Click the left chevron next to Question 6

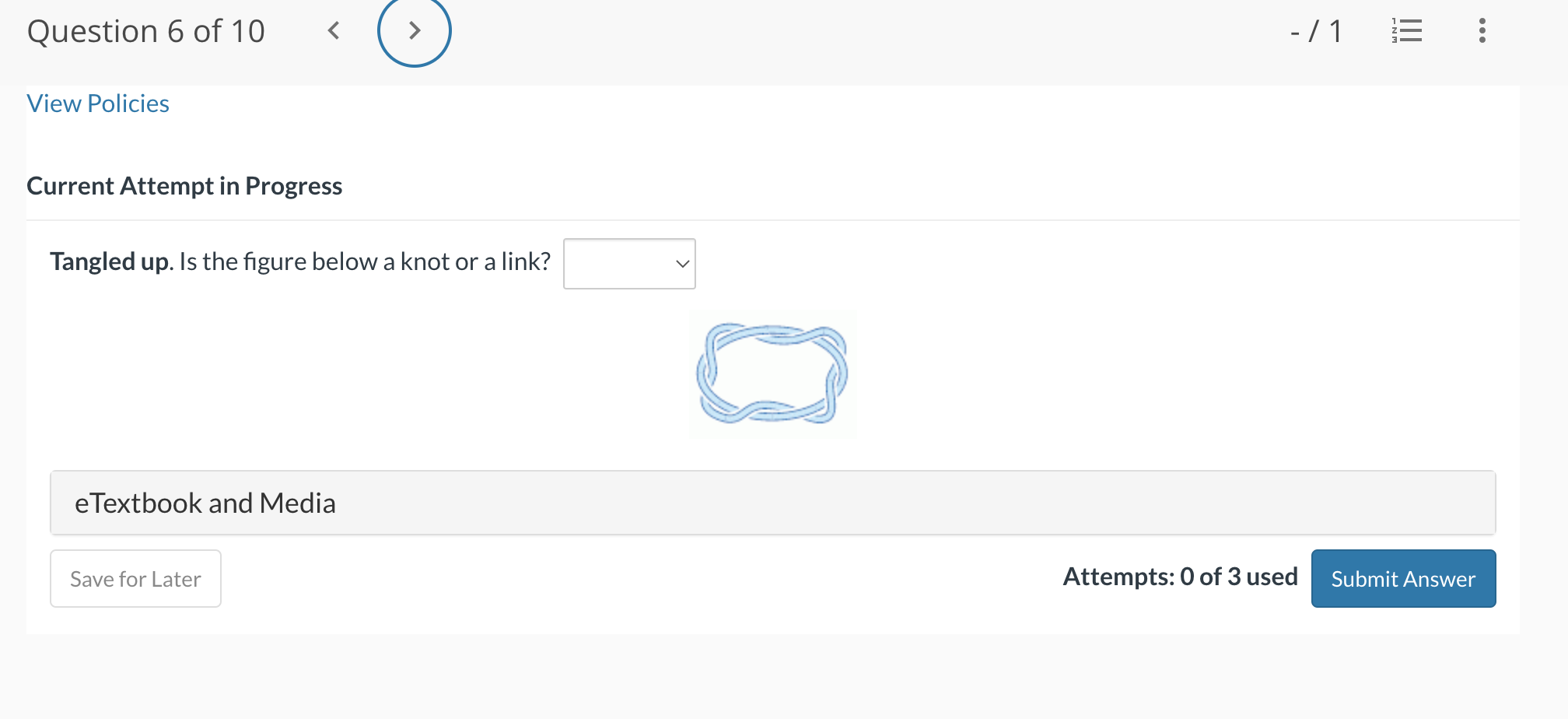[x=334, y=31]
